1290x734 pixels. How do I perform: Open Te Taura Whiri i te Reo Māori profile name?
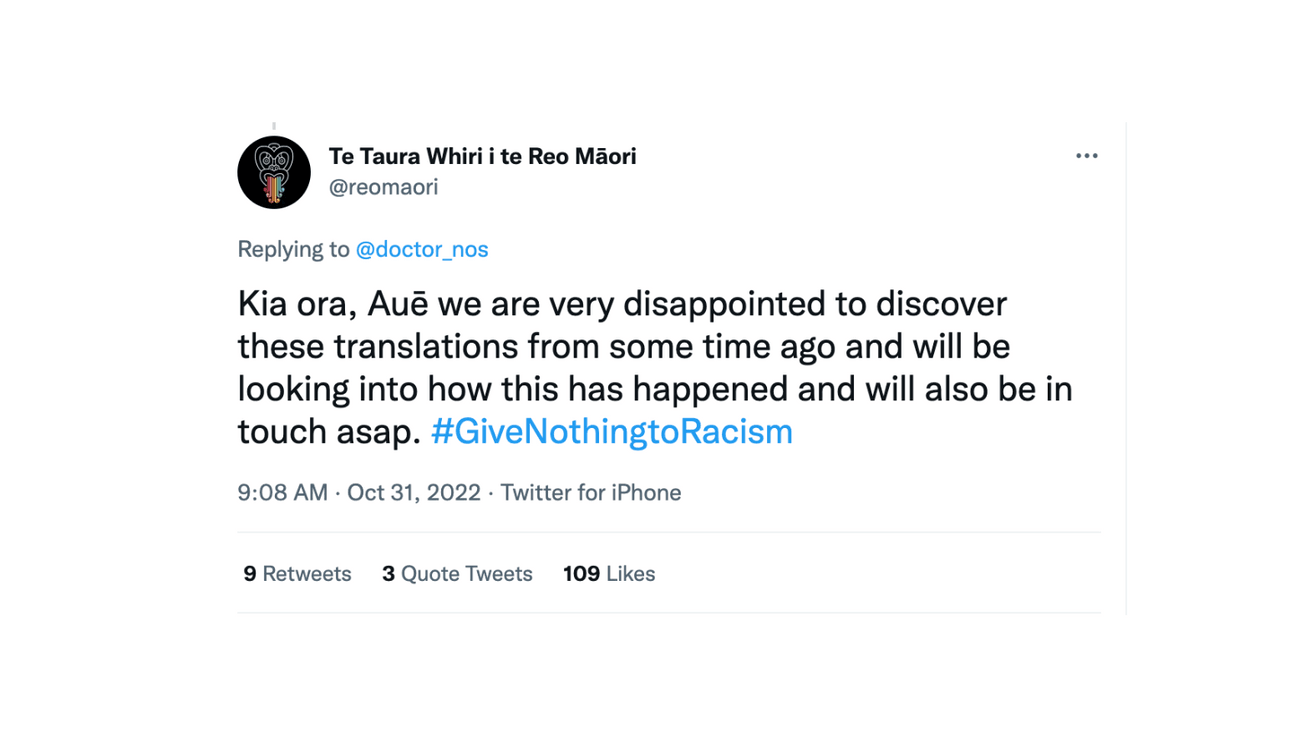482,156
